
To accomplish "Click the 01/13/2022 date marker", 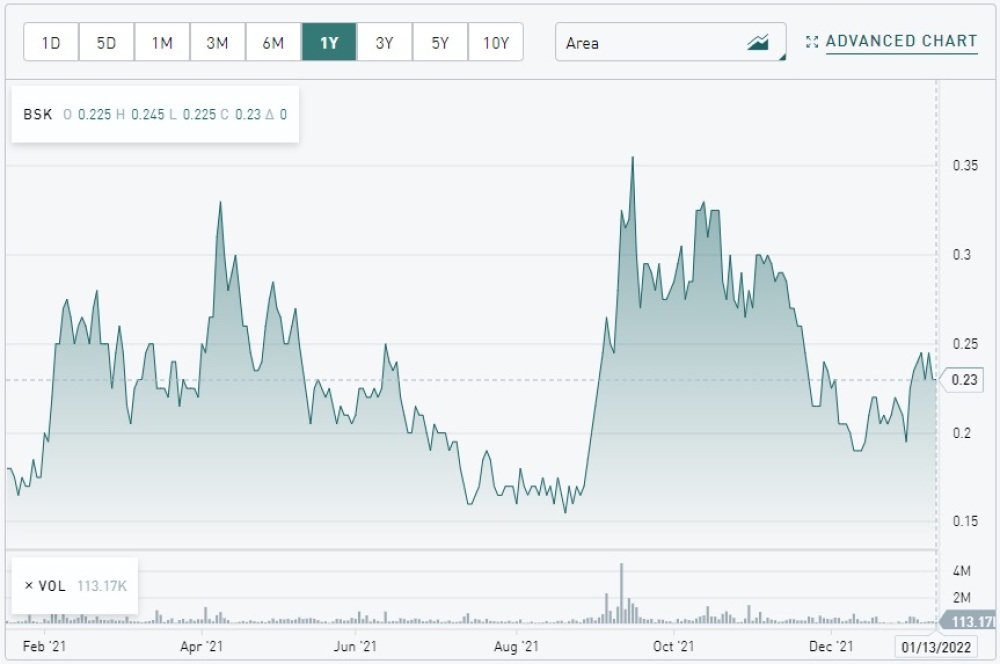I will (x=936, y=647).
